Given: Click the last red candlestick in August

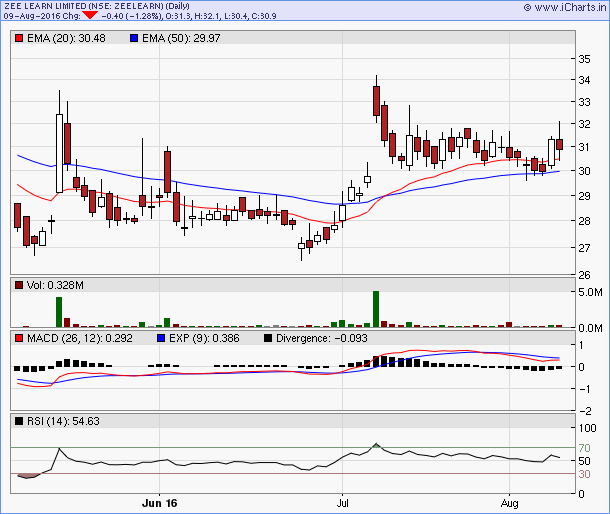Looking at the screenshot, I should 559,144.
